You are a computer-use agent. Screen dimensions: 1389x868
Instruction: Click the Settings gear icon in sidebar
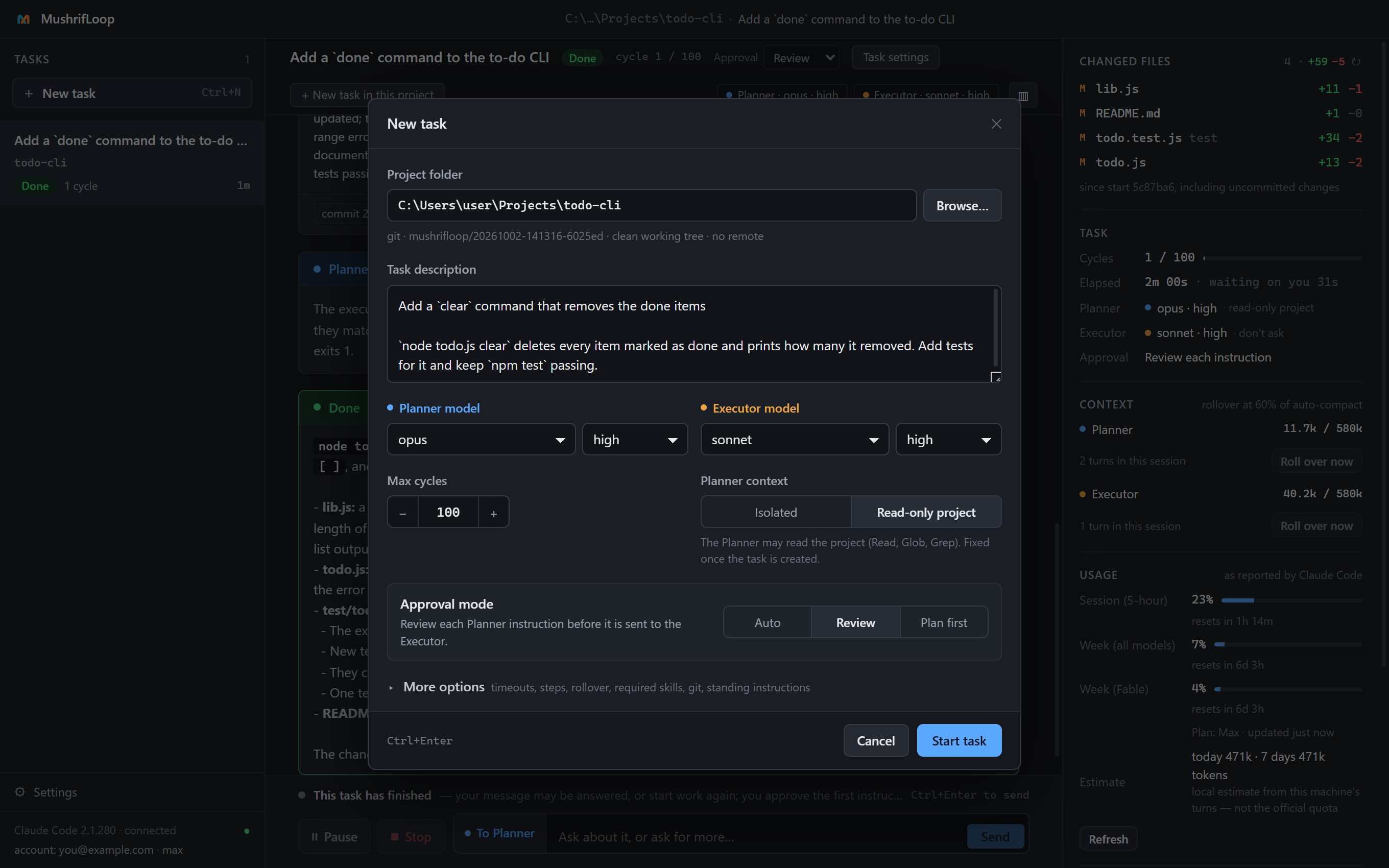pyautogui.click(x=20, y=792)
